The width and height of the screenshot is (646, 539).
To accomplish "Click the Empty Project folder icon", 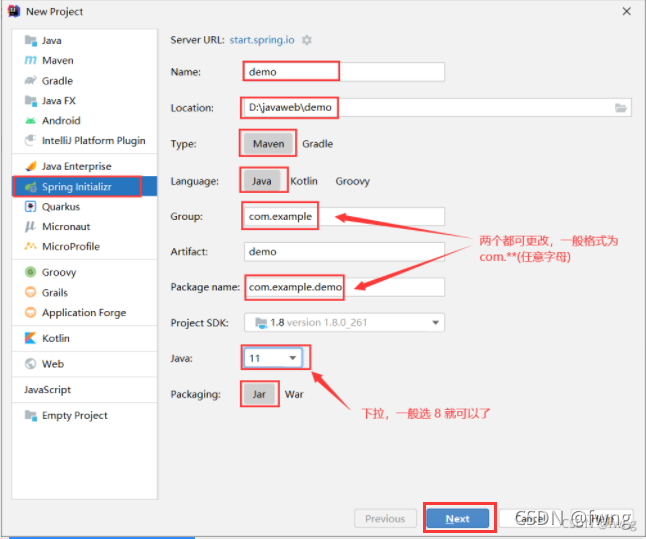I will click(30, 415).
